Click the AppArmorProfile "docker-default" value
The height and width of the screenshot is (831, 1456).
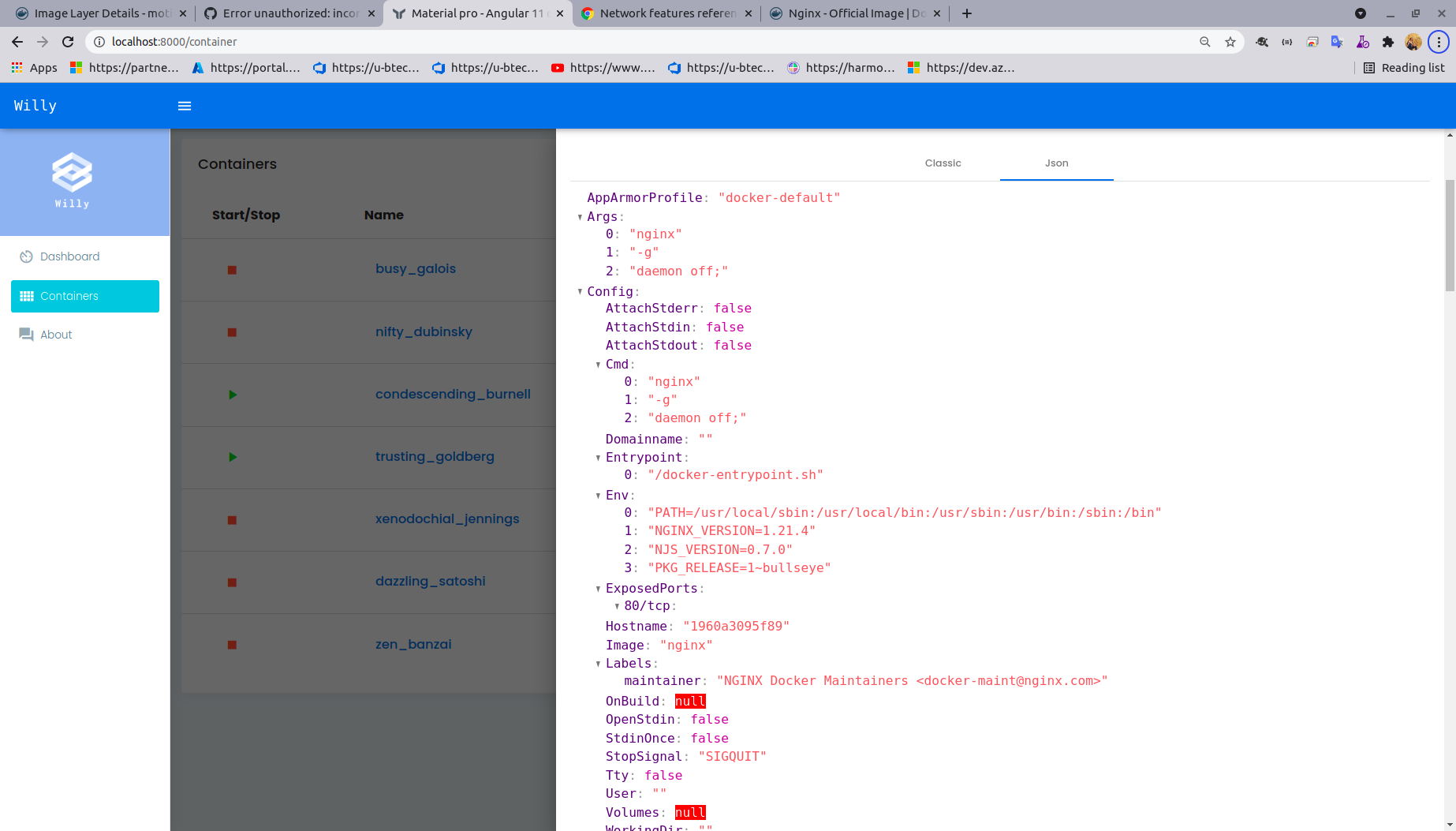(x=779, y=197)
